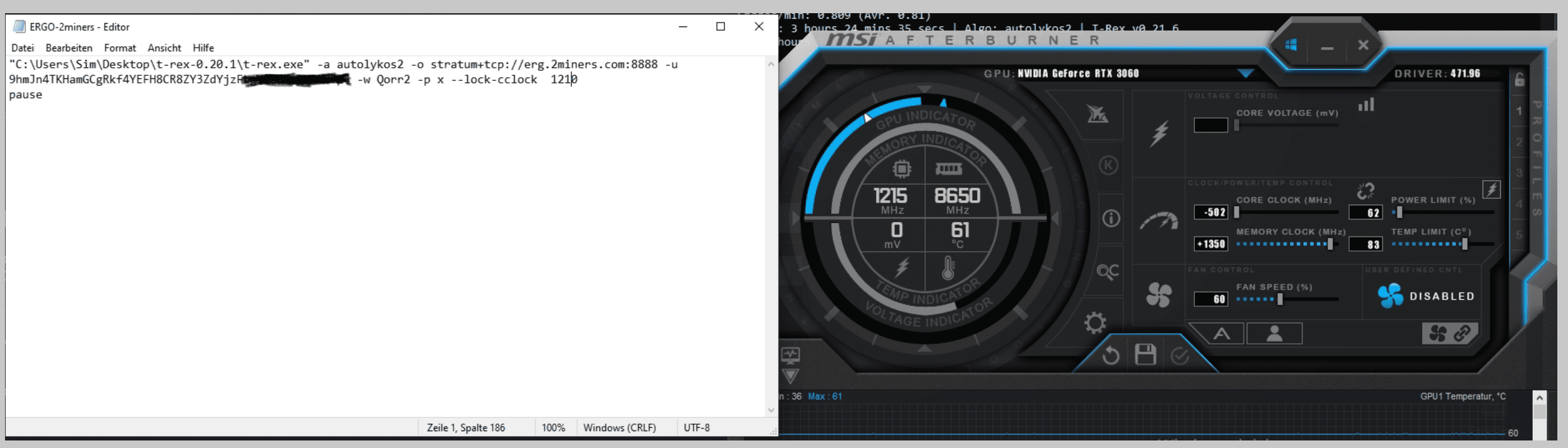The height and width of the screenshot is (448, 1568).
Task: Click the Fan Speed value field 60
Action: point(1211,299)
